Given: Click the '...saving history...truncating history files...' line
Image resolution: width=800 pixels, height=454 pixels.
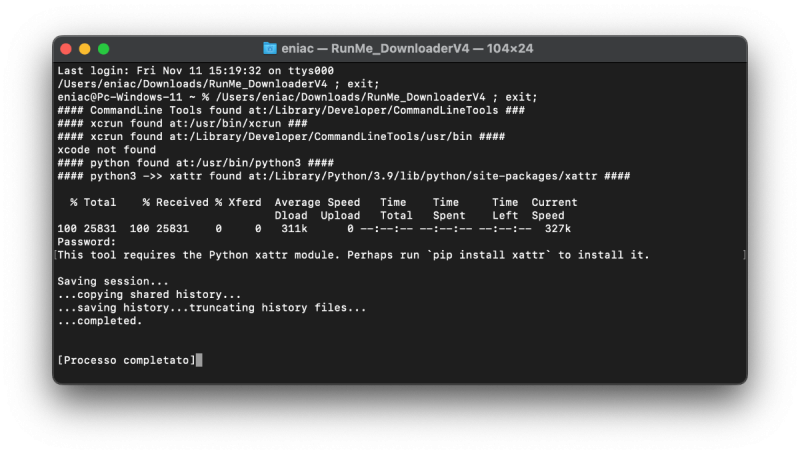Looking at the screenshot, I should 212,308.
